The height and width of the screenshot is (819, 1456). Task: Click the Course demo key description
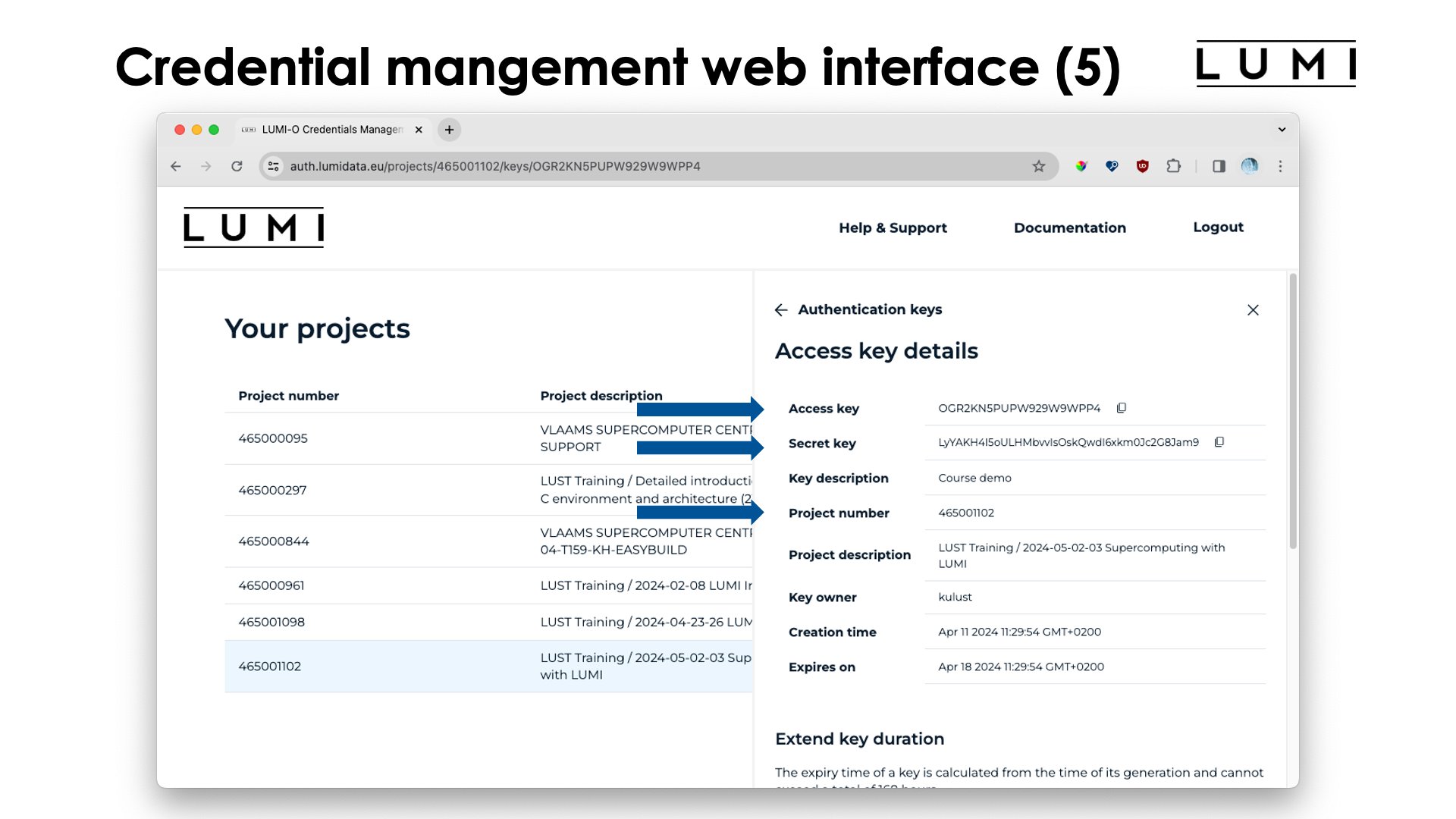click(x=974, y=478)
